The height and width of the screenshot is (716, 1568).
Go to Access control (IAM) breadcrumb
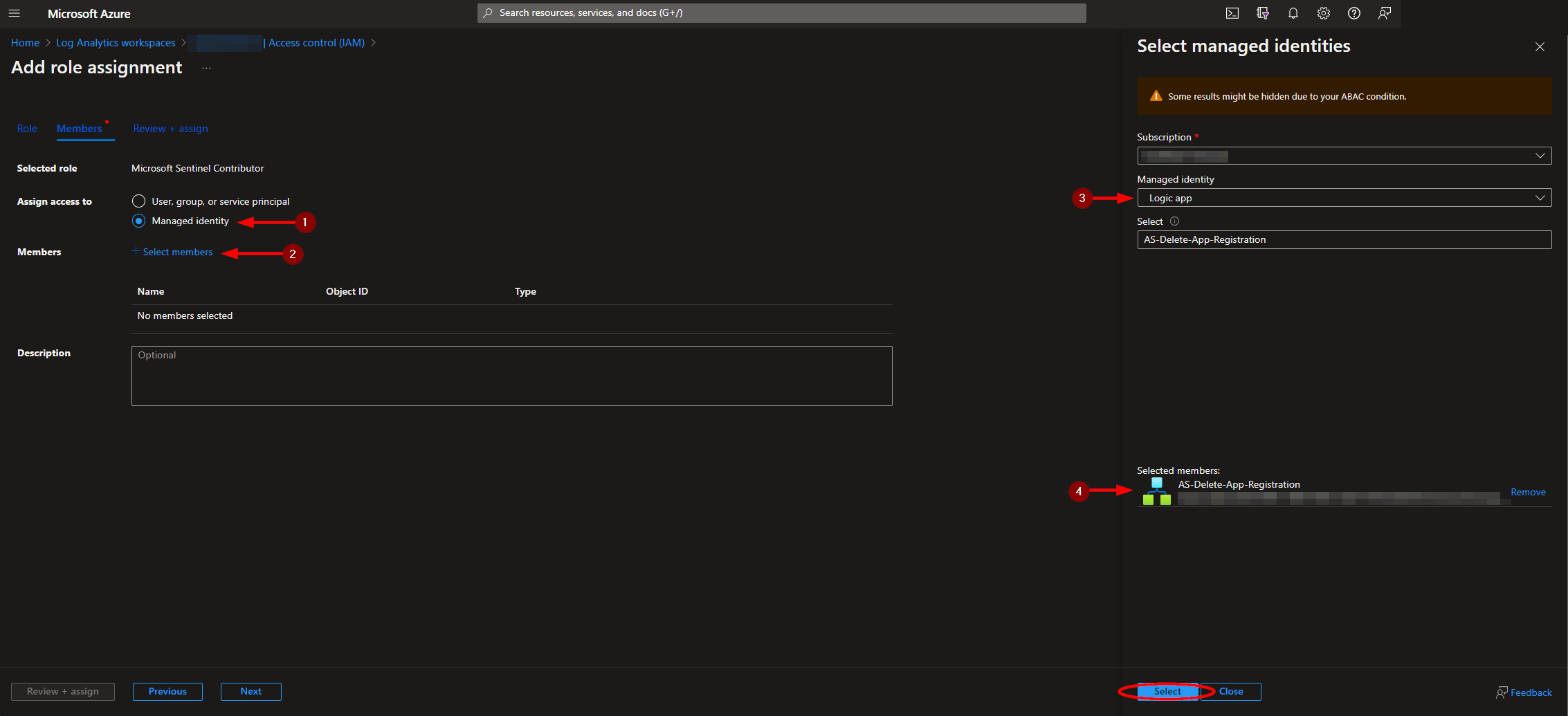click(316, 43)
